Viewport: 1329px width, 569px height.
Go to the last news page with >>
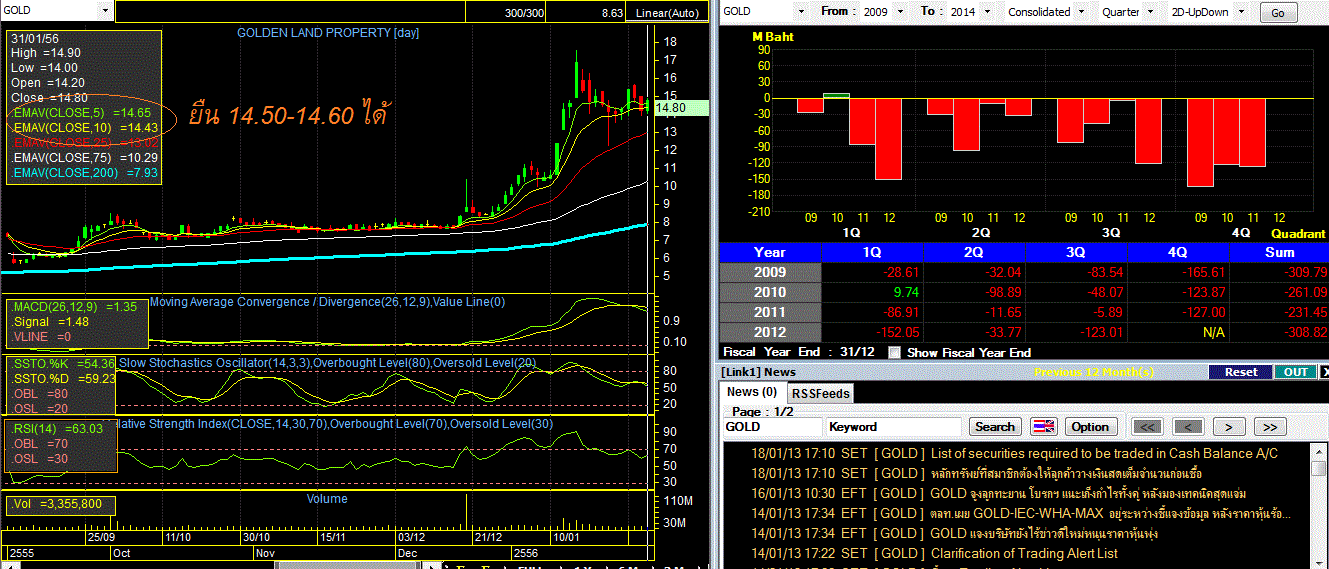1269,427
